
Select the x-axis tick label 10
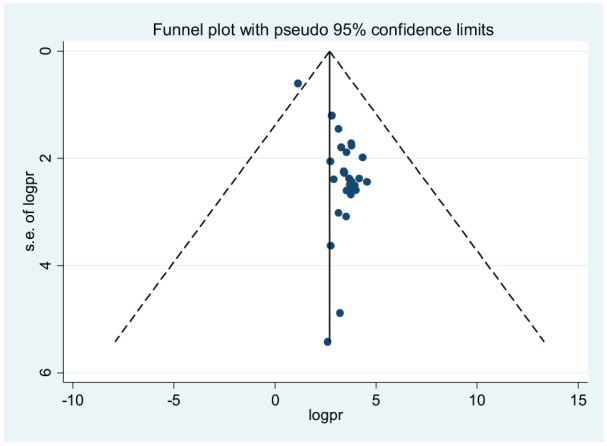477,400
